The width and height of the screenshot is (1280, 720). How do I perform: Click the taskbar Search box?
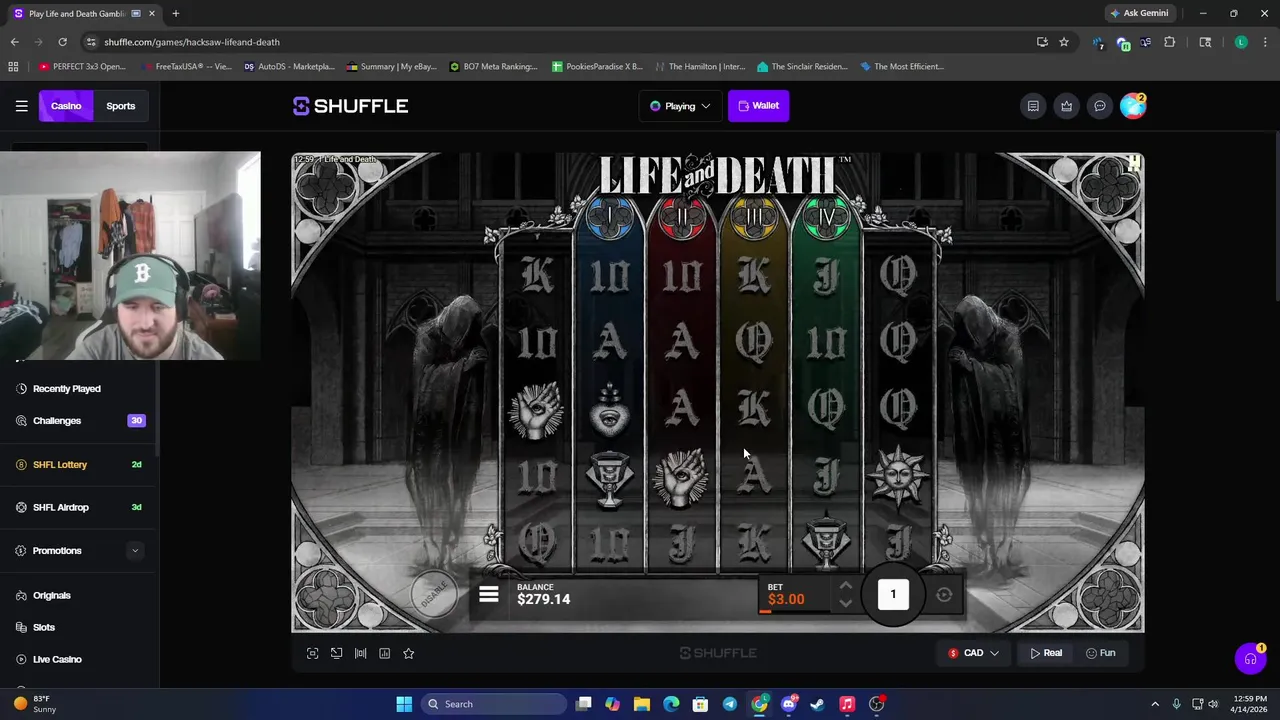[494, 704]
